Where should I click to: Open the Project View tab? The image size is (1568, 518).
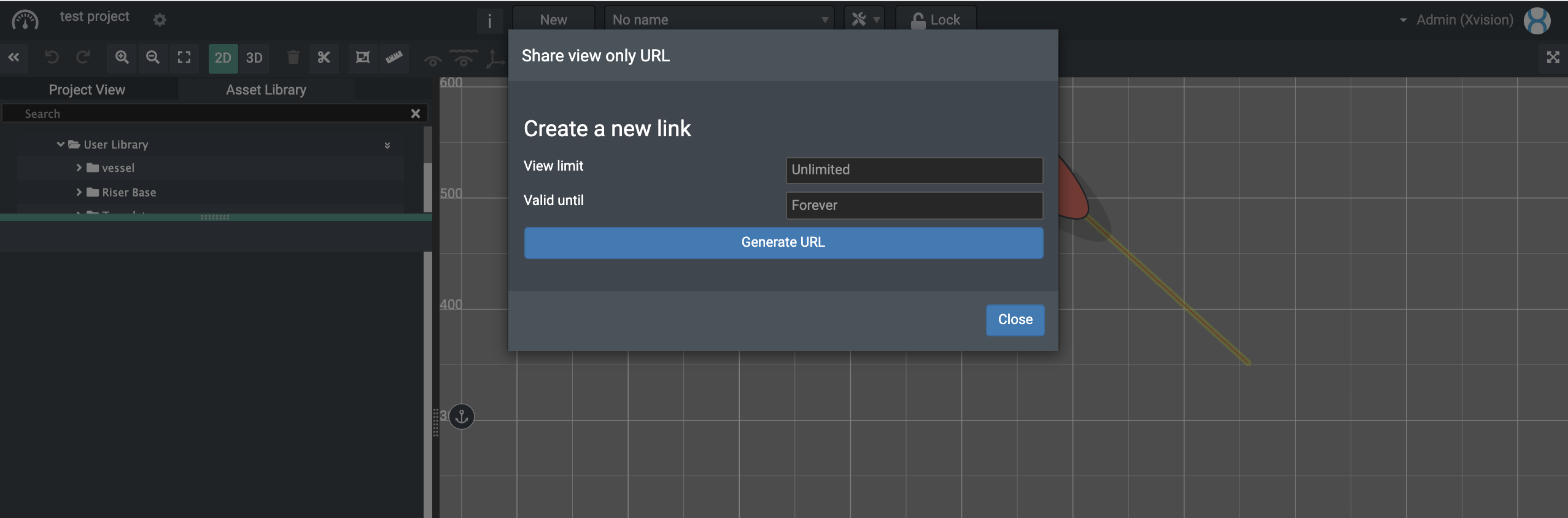87,90
